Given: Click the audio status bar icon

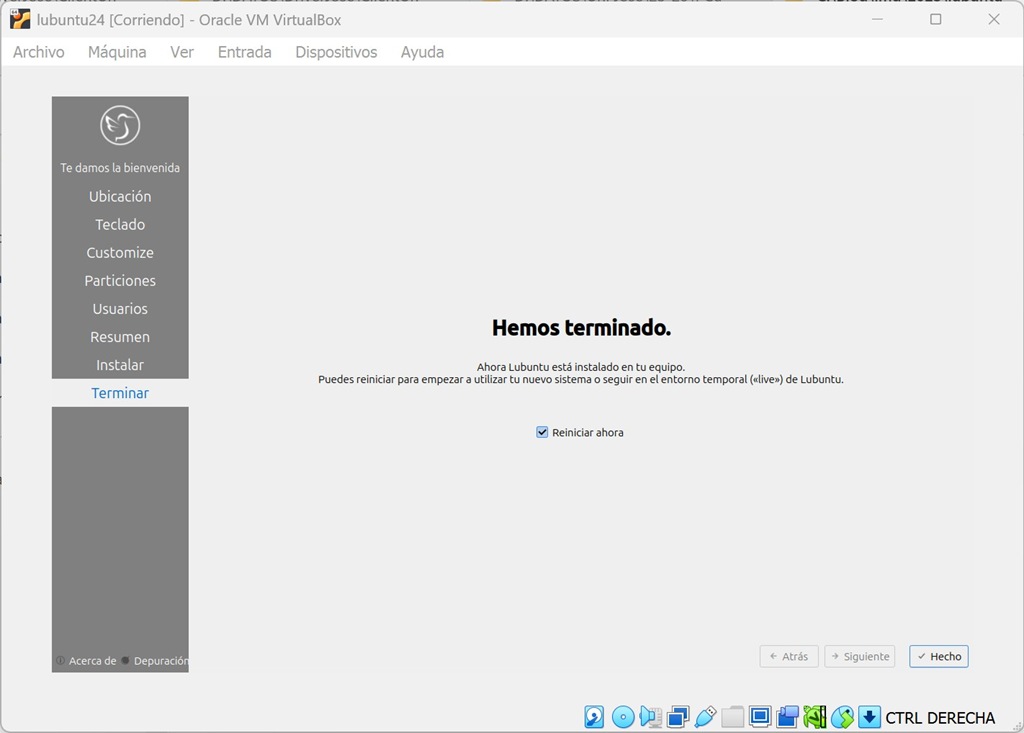Looking at the screenshot, I should 651,717.
